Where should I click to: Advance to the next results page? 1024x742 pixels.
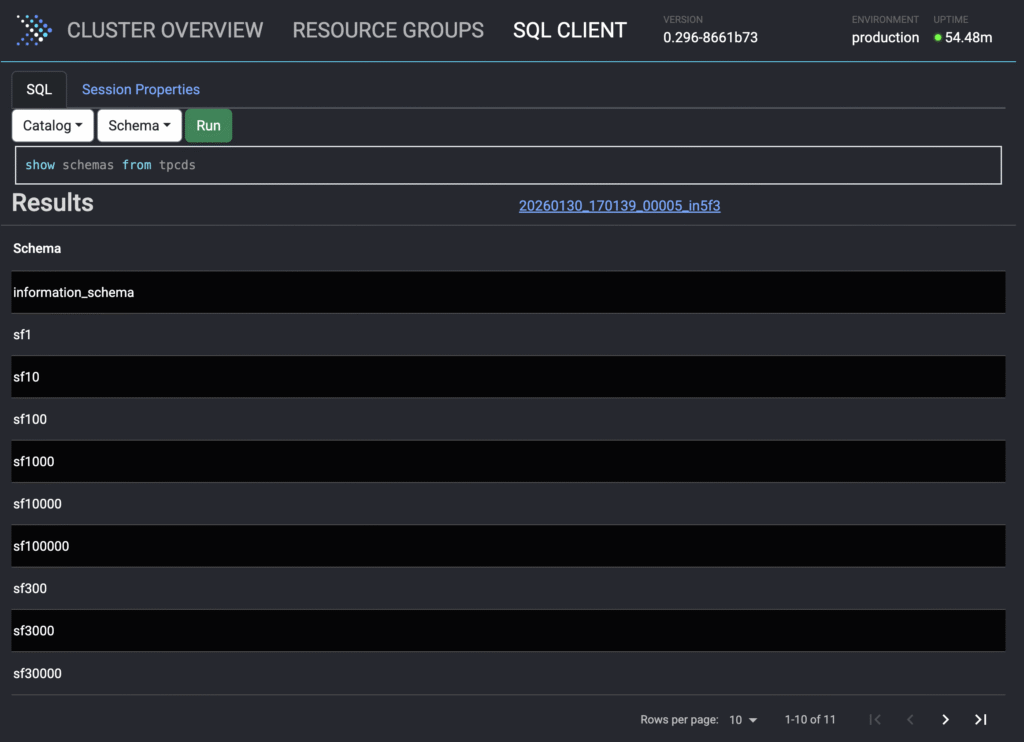point(945,720)
